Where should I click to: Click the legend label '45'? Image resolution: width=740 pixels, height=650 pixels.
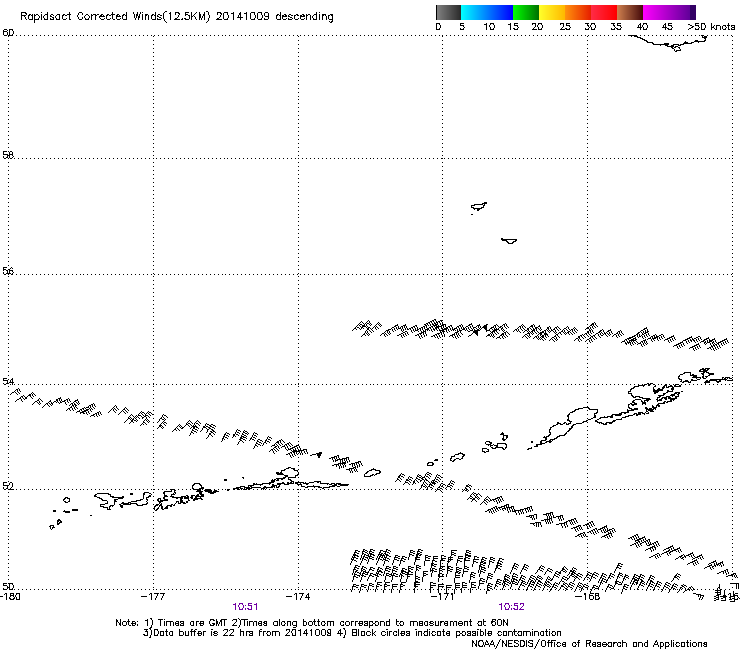(x=667, y=27)
